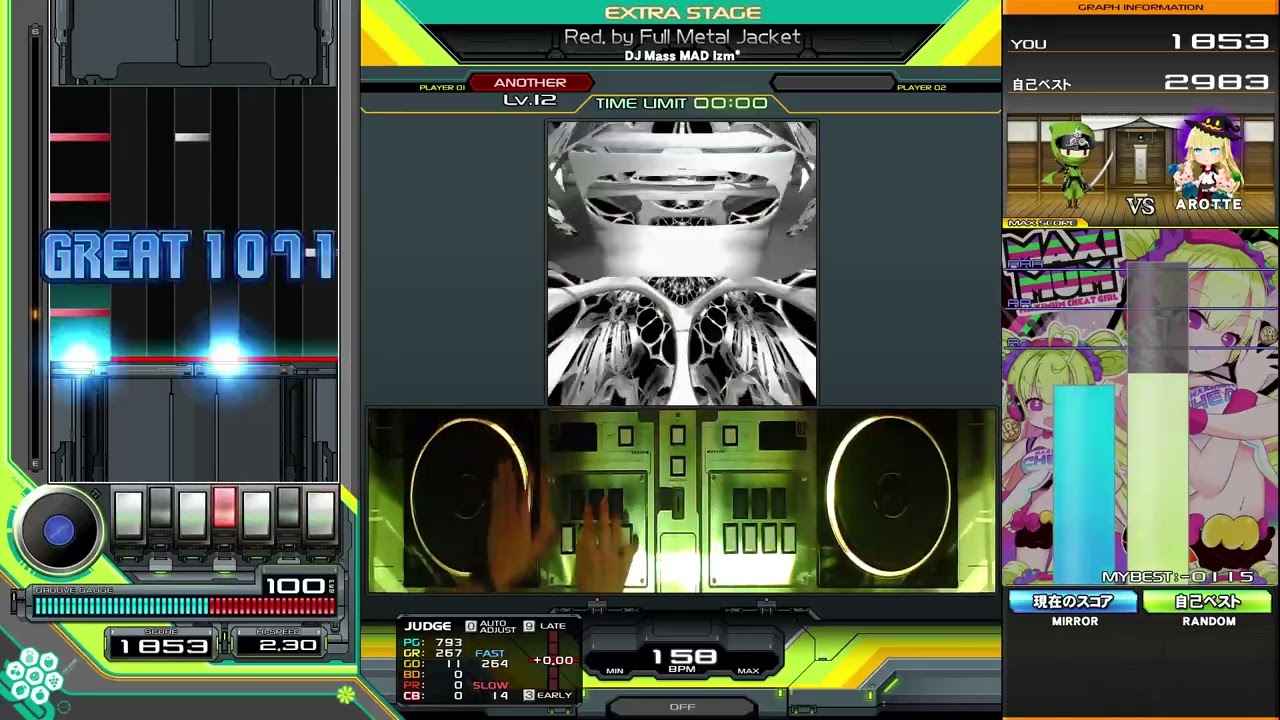Click the GRAPH INFORMATION header
Screen dimensions: 1280x720
pyautogui.click(x=1141, y=7)
